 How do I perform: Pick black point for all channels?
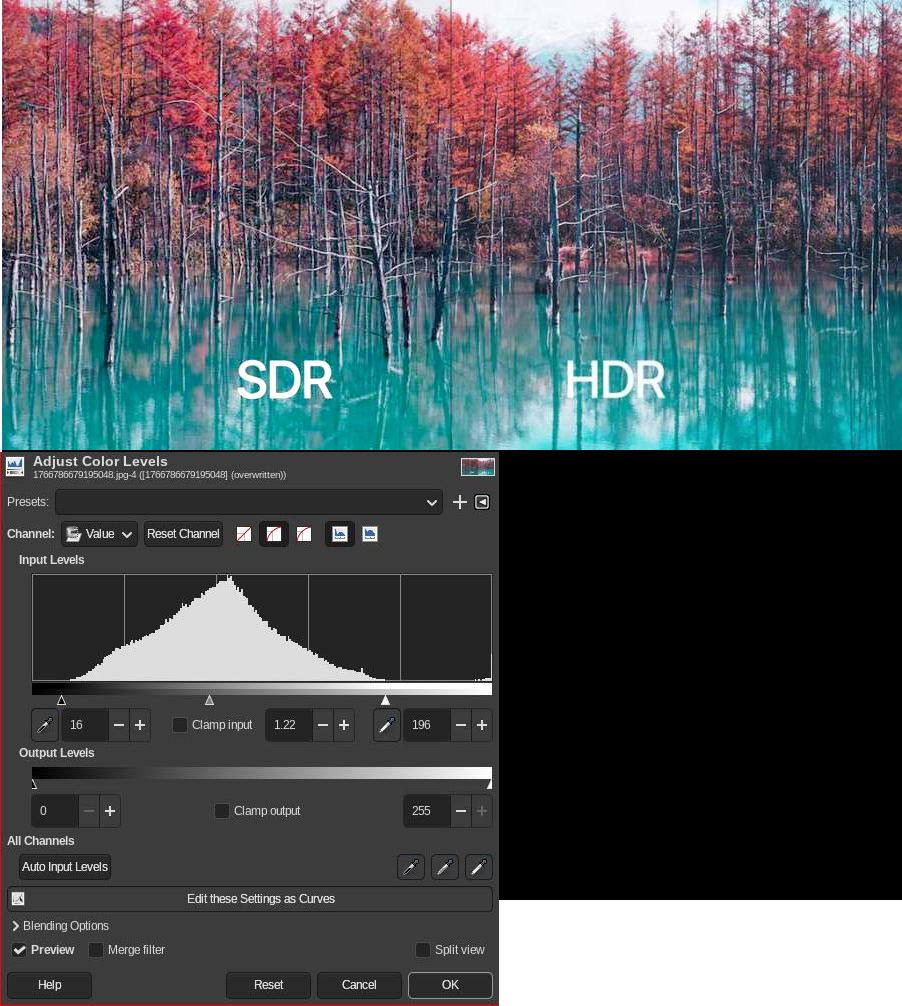tap(411, 867)
